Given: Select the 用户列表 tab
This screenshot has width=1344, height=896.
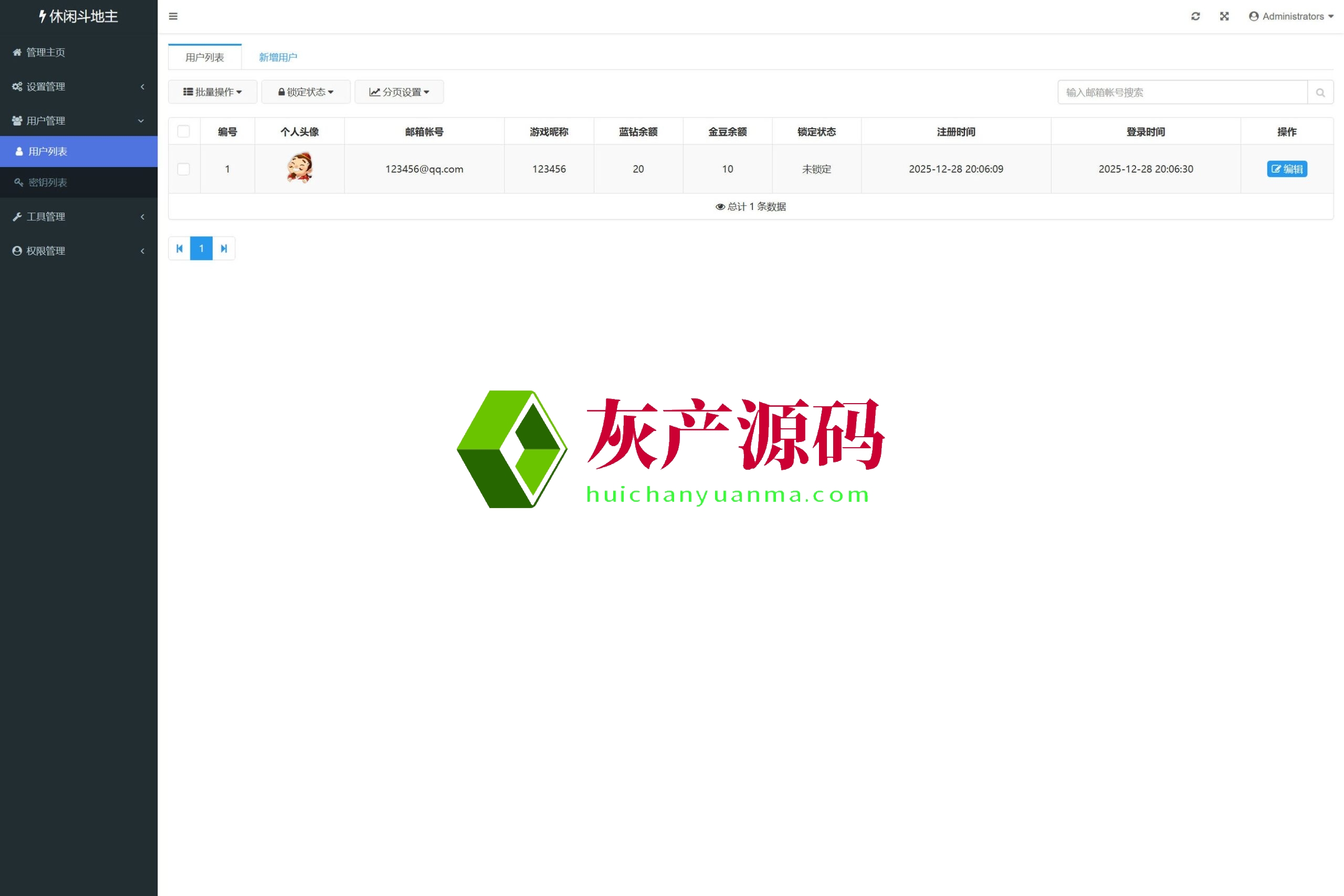Looking at the screenshot, I should pyautogui.click(x=205, y=57).
